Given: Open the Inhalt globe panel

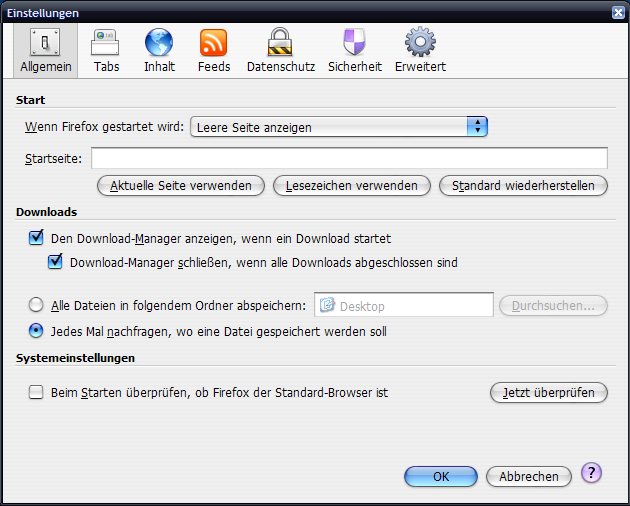Looking at the screenshot, I should (x=159, y=50).
